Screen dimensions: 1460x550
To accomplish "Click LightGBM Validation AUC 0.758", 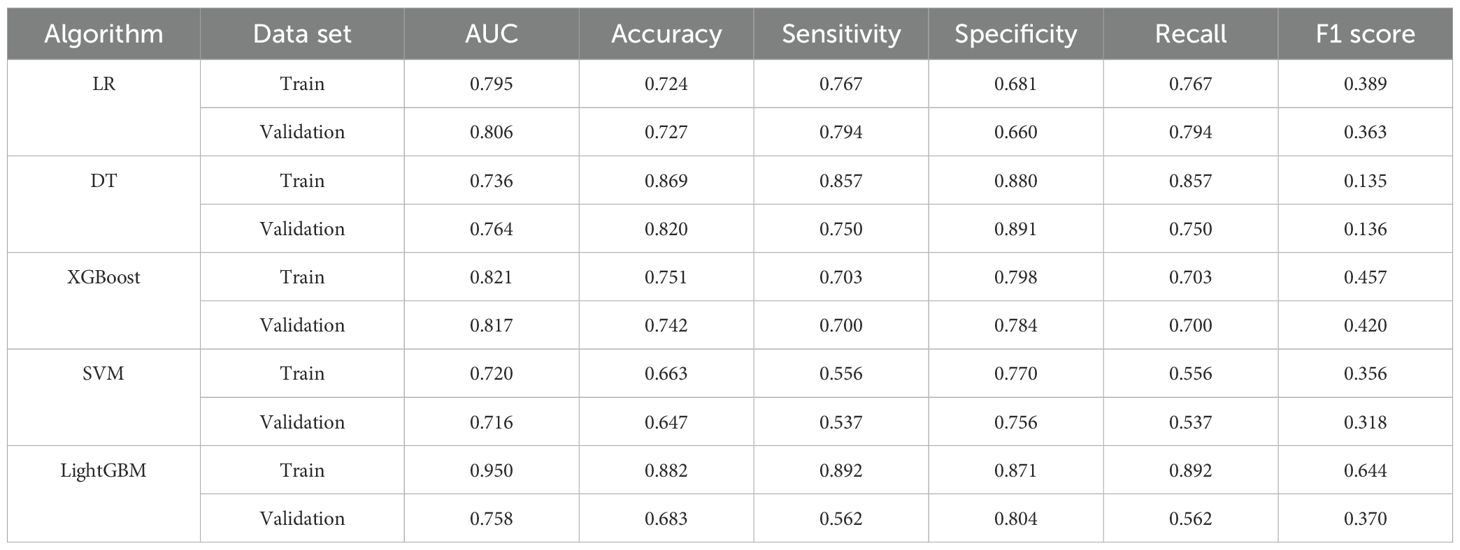I will pos(491,518).
